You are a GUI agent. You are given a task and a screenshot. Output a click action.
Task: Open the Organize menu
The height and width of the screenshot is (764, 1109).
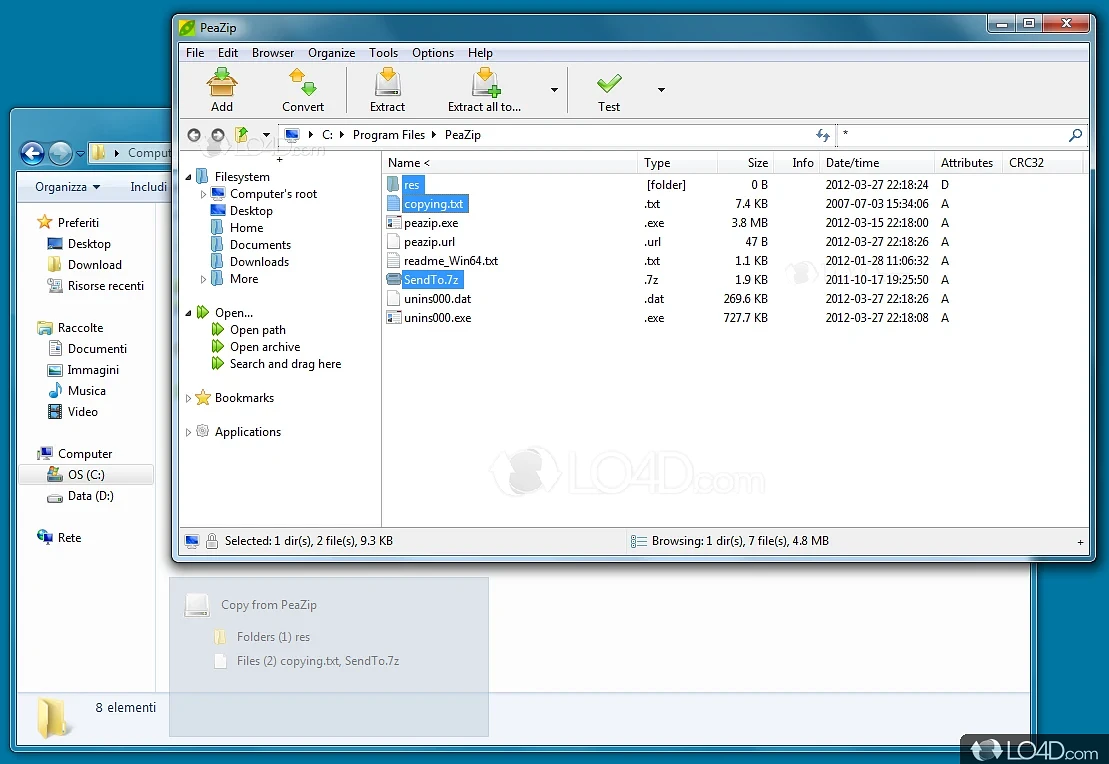[x=332, y=53]
